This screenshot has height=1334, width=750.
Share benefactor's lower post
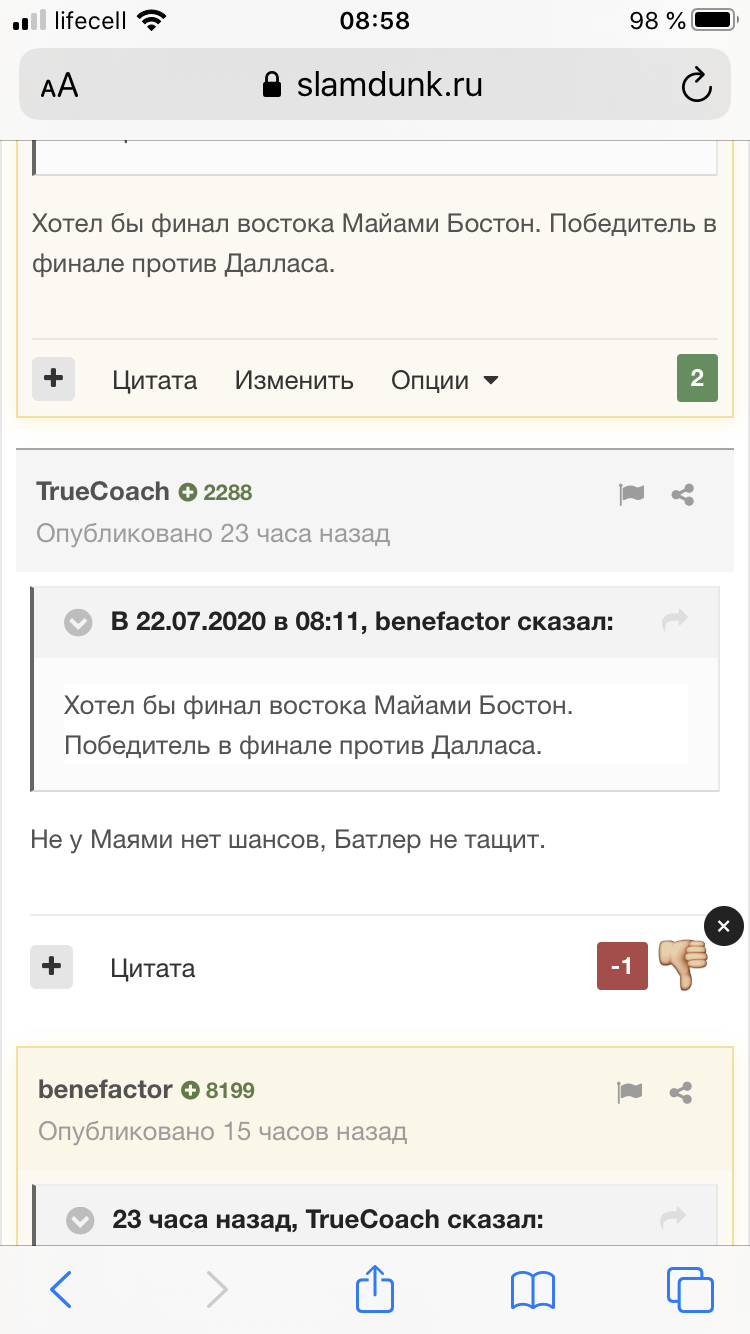pos(681,1092)
